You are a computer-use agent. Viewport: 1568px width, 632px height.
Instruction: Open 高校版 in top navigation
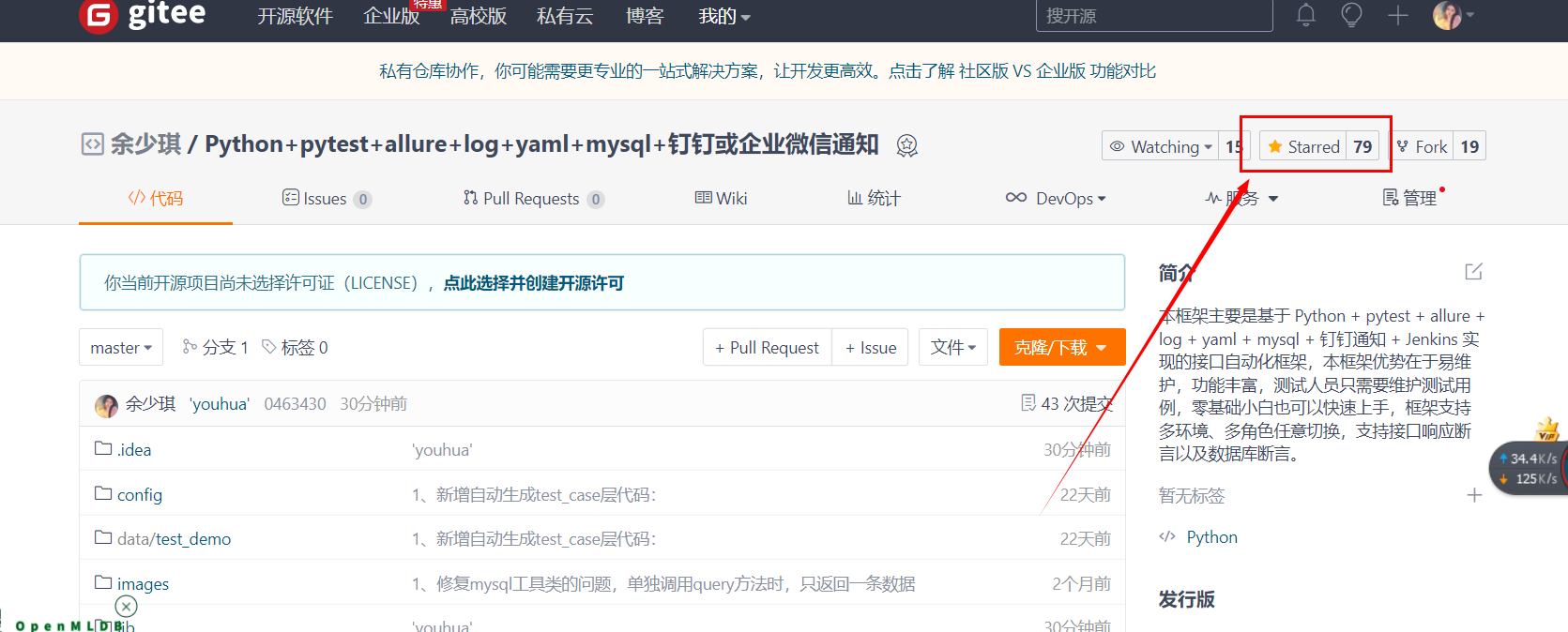click(478, 16)
